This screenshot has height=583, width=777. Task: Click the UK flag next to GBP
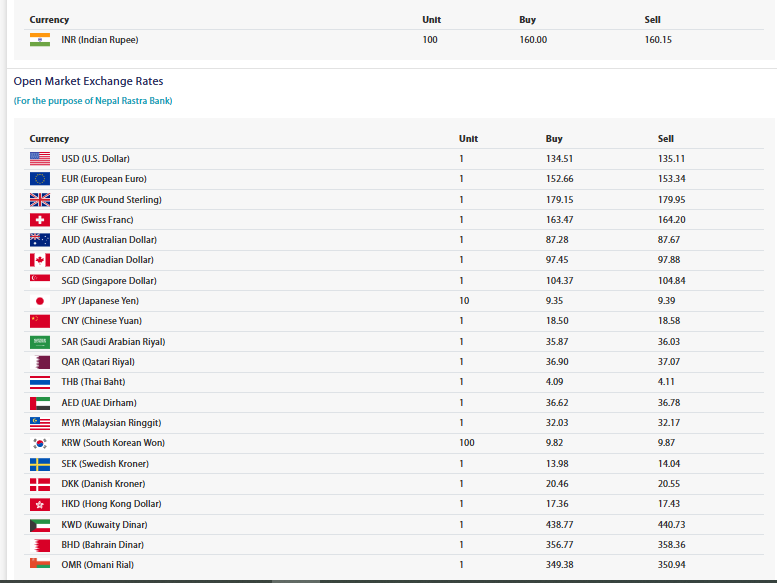pyautogui.click(x=40, y=200)
